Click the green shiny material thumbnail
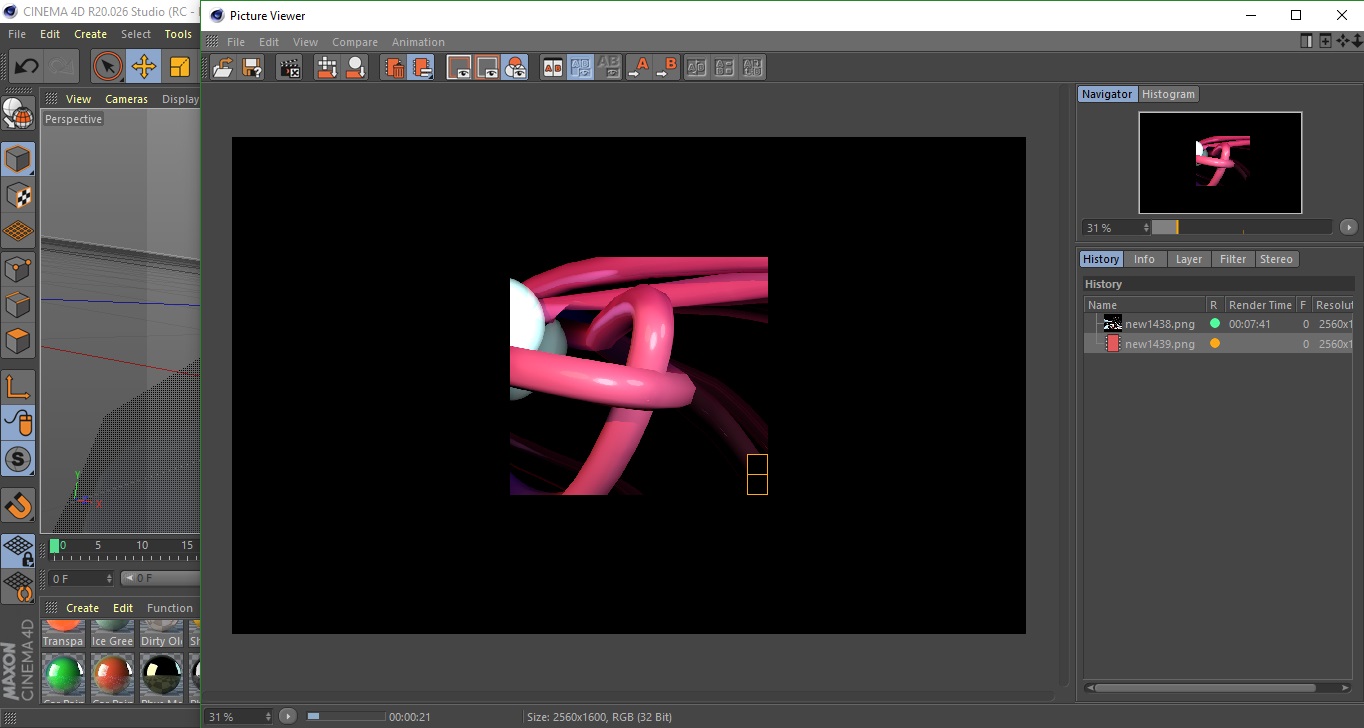The image size is (1364, 728). 63,676
